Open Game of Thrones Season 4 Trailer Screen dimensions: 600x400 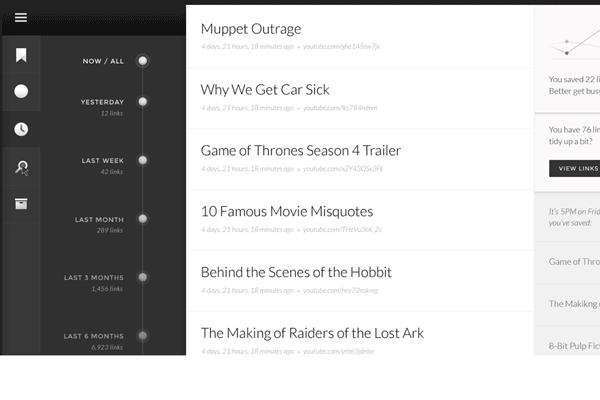pos(300,151)
